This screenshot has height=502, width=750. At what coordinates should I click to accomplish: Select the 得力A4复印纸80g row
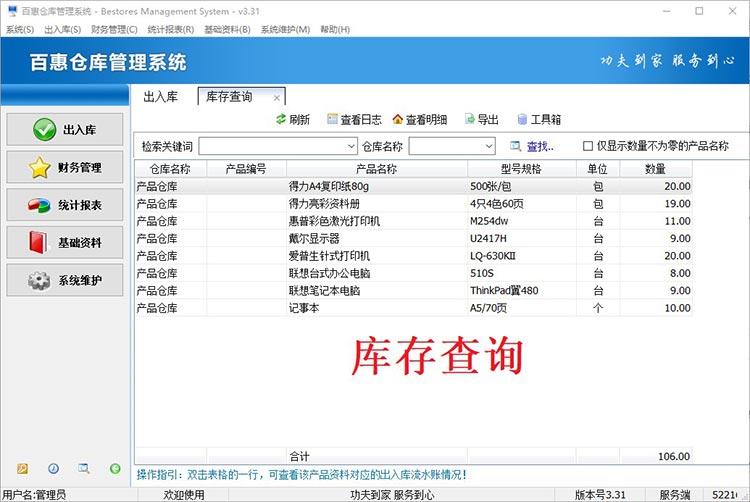(414, 186)
